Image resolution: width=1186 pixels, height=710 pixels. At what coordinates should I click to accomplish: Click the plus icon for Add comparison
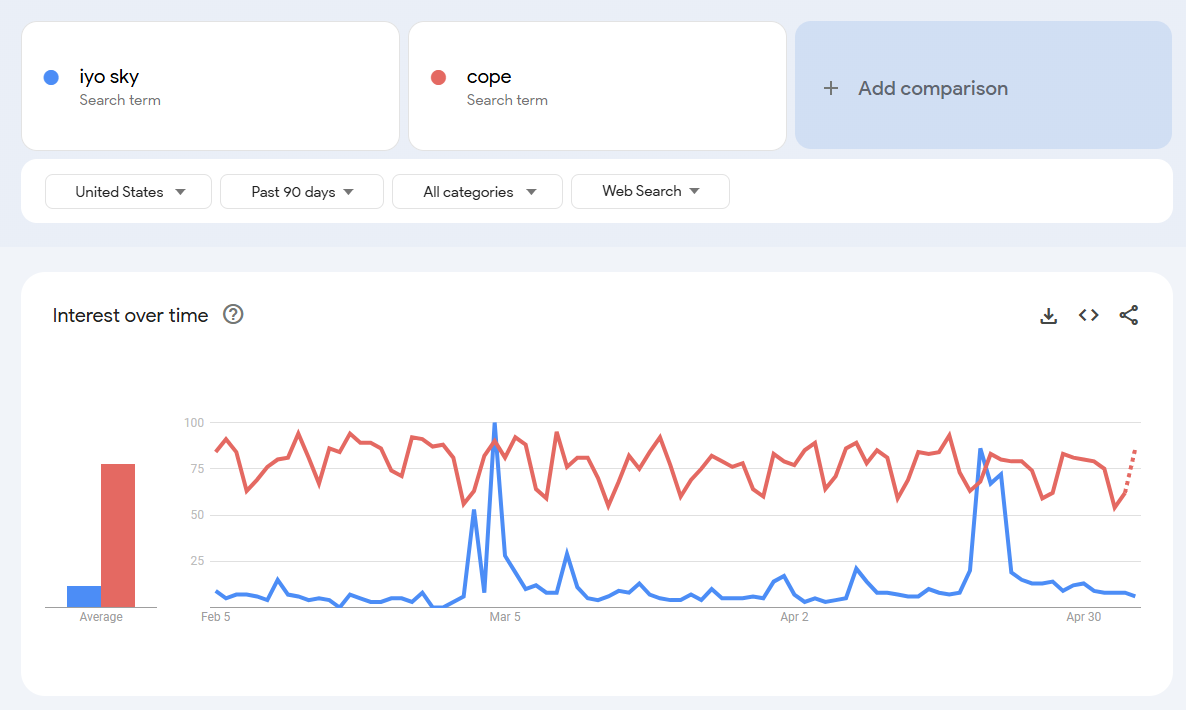point(830,88)
